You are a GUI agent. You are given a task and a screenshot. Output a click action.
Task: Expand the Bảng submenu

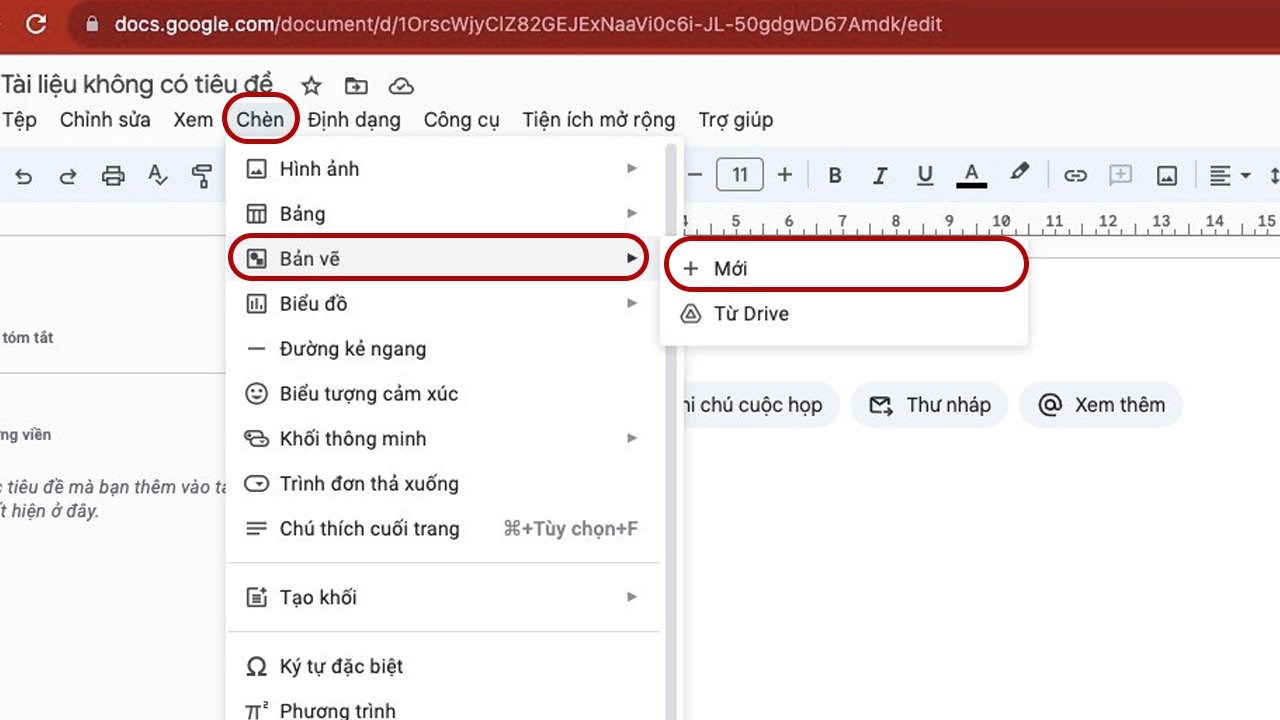click(x=443, y=214)
